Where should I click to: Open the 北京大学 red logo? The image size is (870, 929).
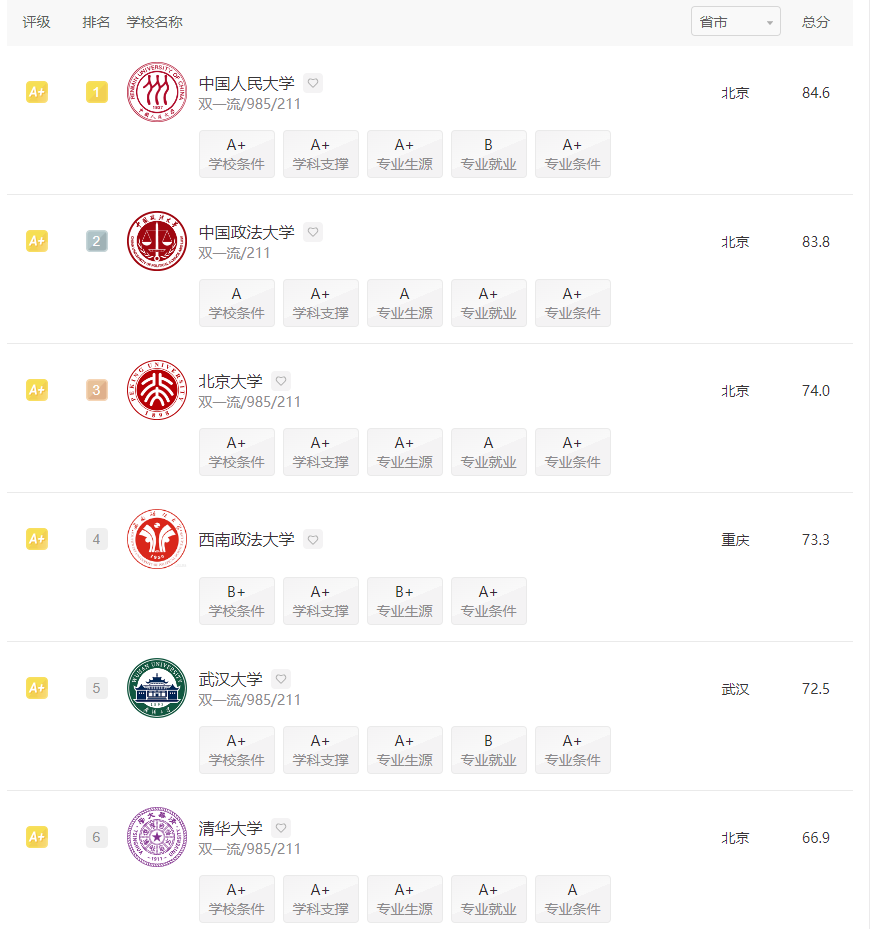tap(157, 390)
